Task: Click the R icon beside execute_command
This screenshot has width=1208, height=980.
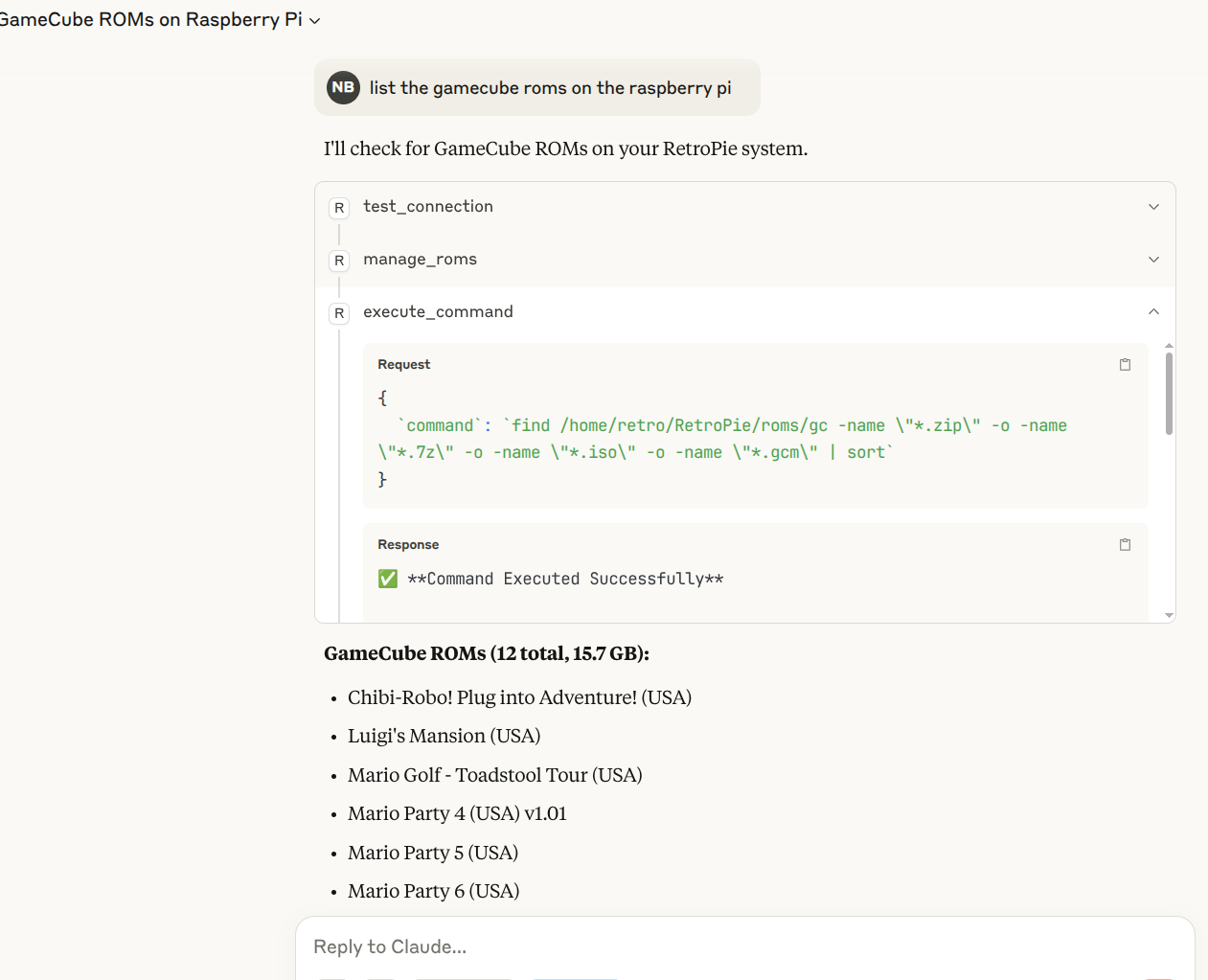Action: pos(339,313)
